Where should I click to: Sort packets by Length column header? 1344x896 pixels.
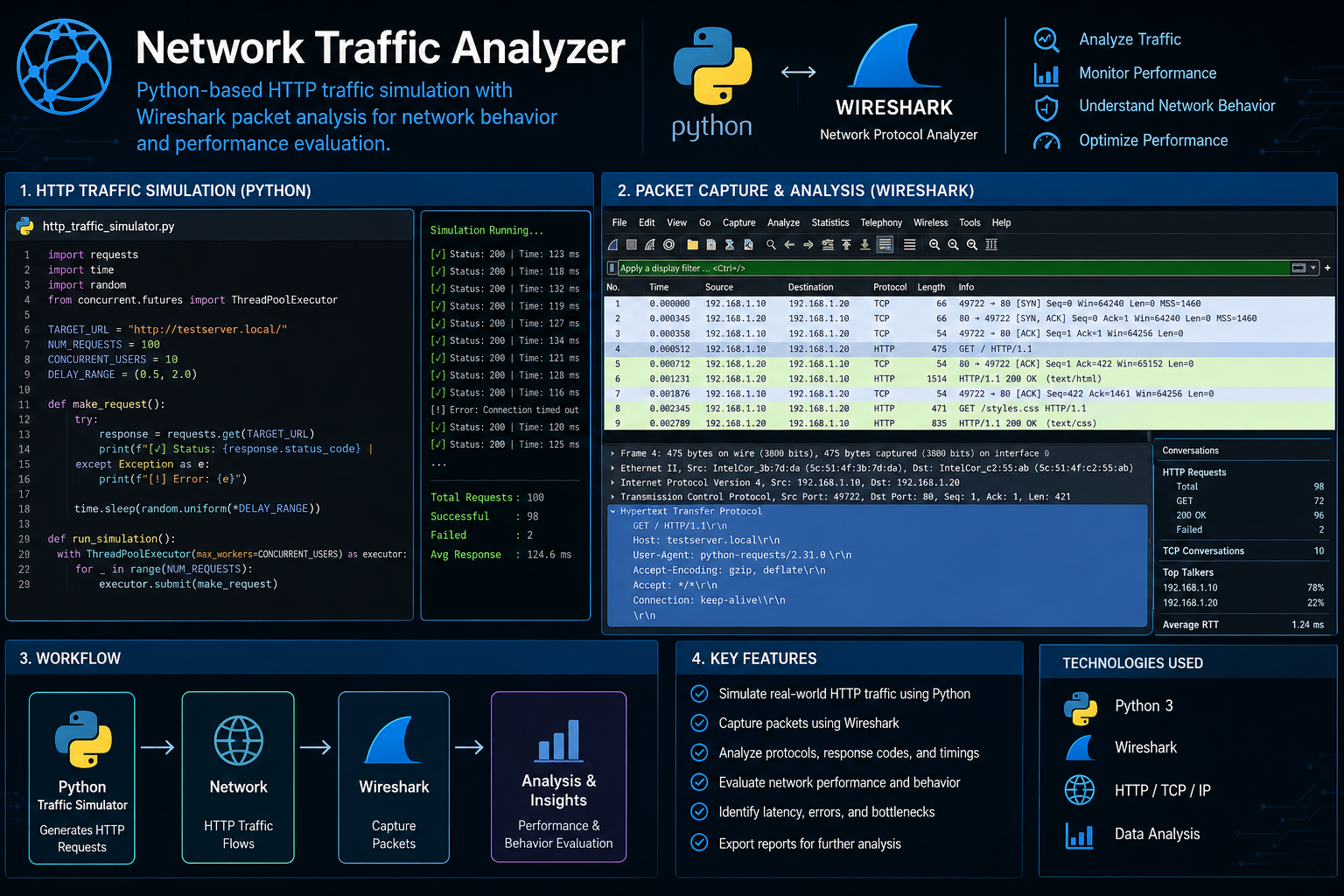(931, 287)
